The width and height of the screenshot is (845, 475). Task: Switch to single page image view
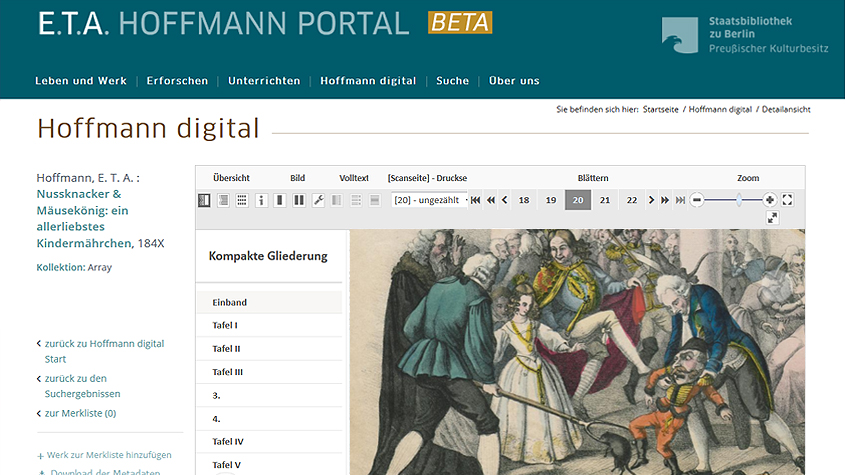[x=280, y=200]
